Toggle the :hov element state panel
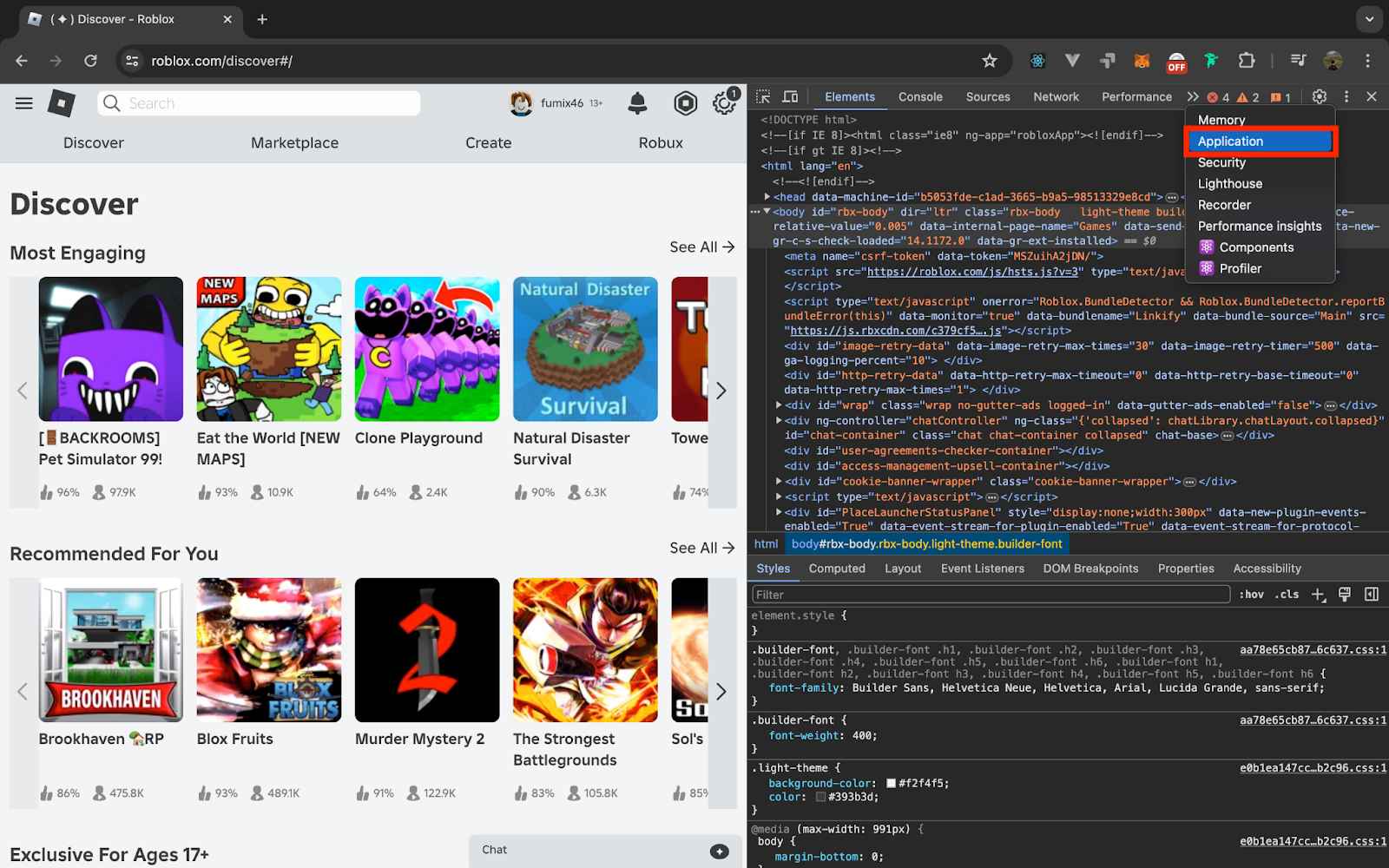This screenshot has width=1389, height=868. [x=1251, y=595]
